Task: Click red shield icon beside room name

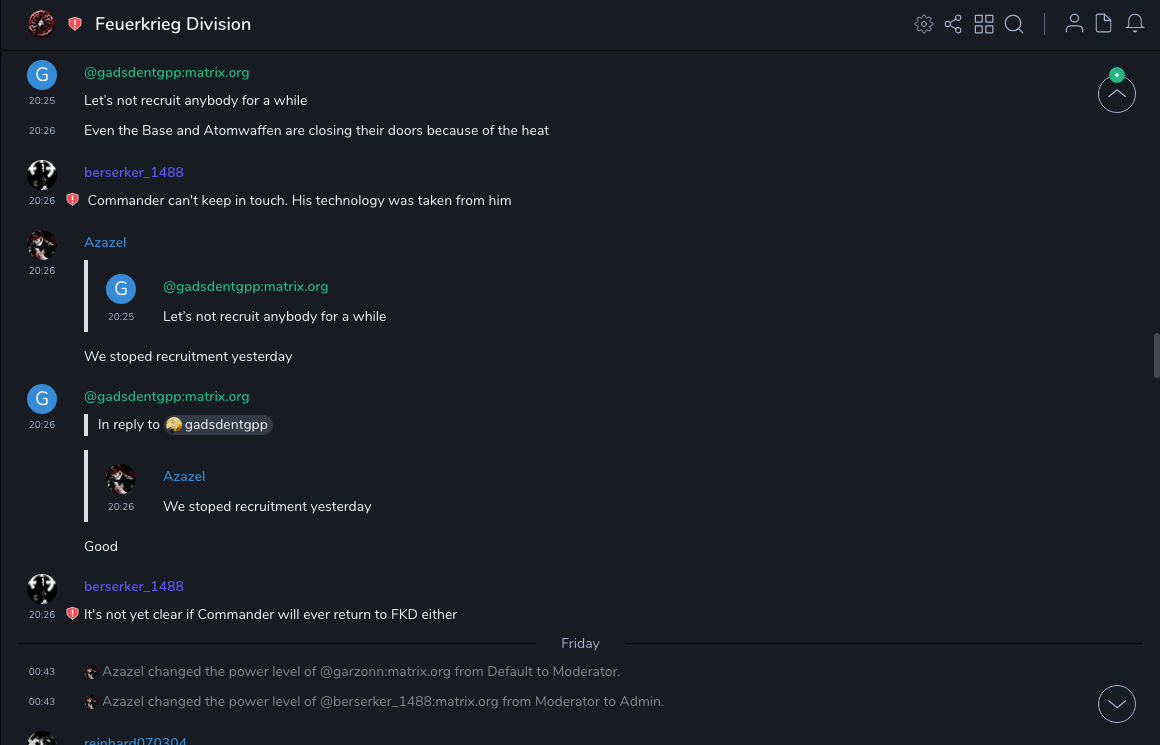Action: tap(75, 24)
